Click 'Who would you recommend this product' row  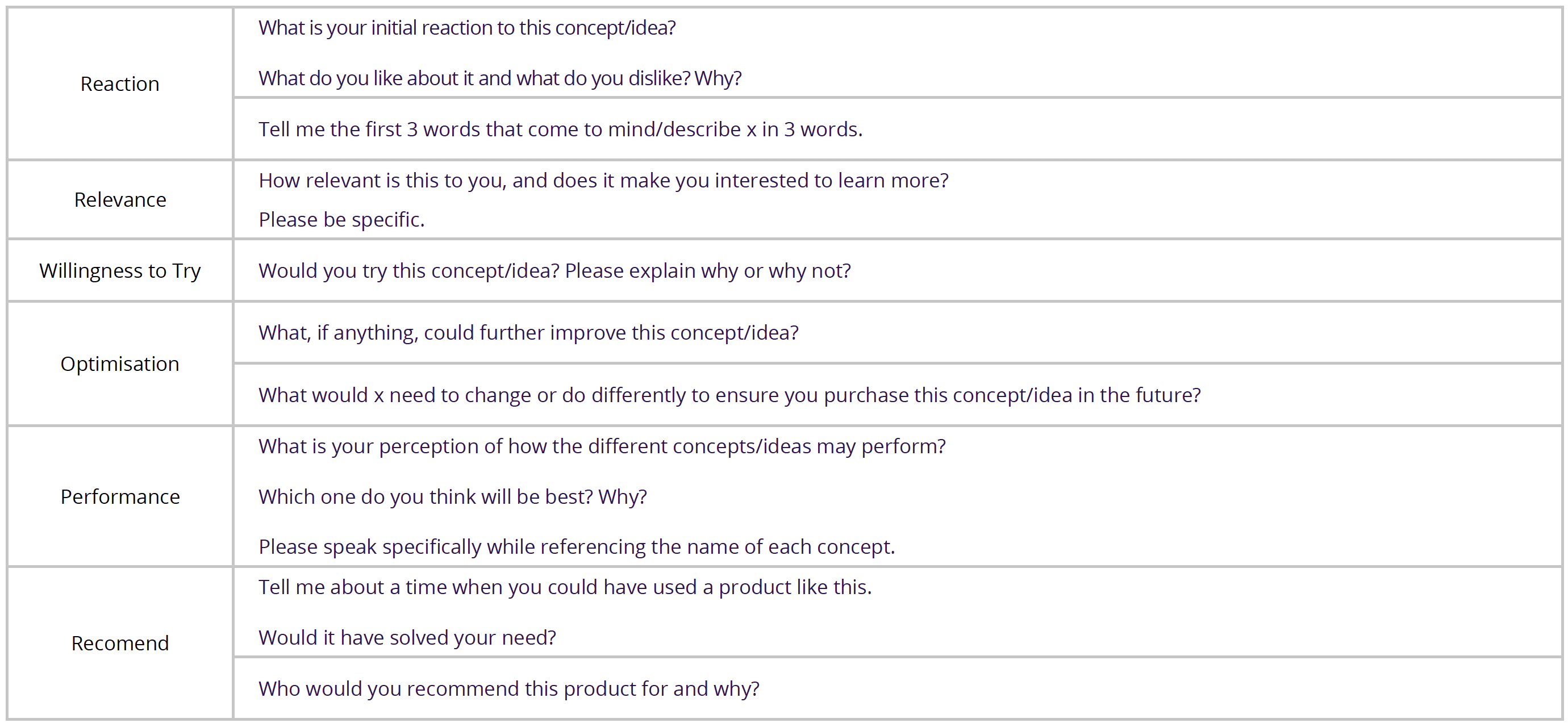click(x=897, y=688)
